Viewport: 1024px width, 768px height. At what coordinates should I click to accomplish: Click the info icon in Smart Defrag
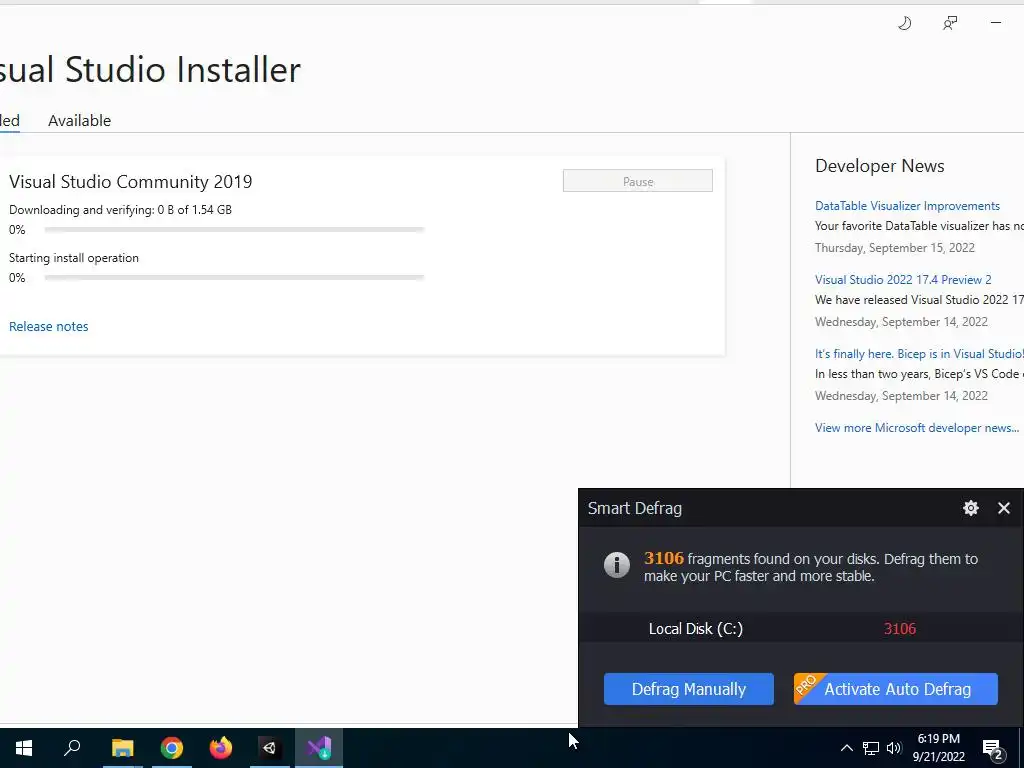click(x=616, y=565)
